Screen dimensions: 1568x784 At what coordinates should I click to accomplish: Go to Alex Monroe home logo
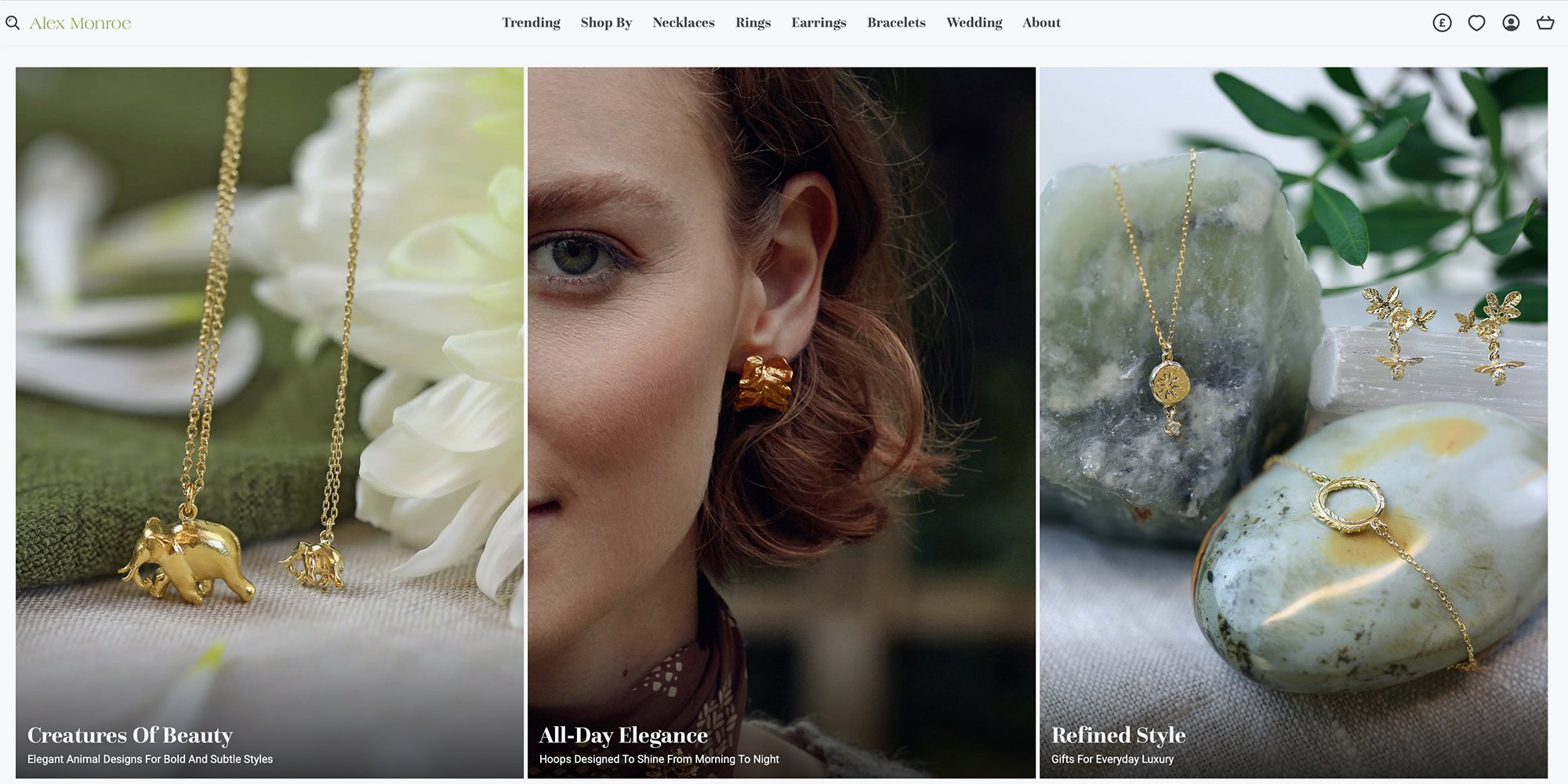80,24
